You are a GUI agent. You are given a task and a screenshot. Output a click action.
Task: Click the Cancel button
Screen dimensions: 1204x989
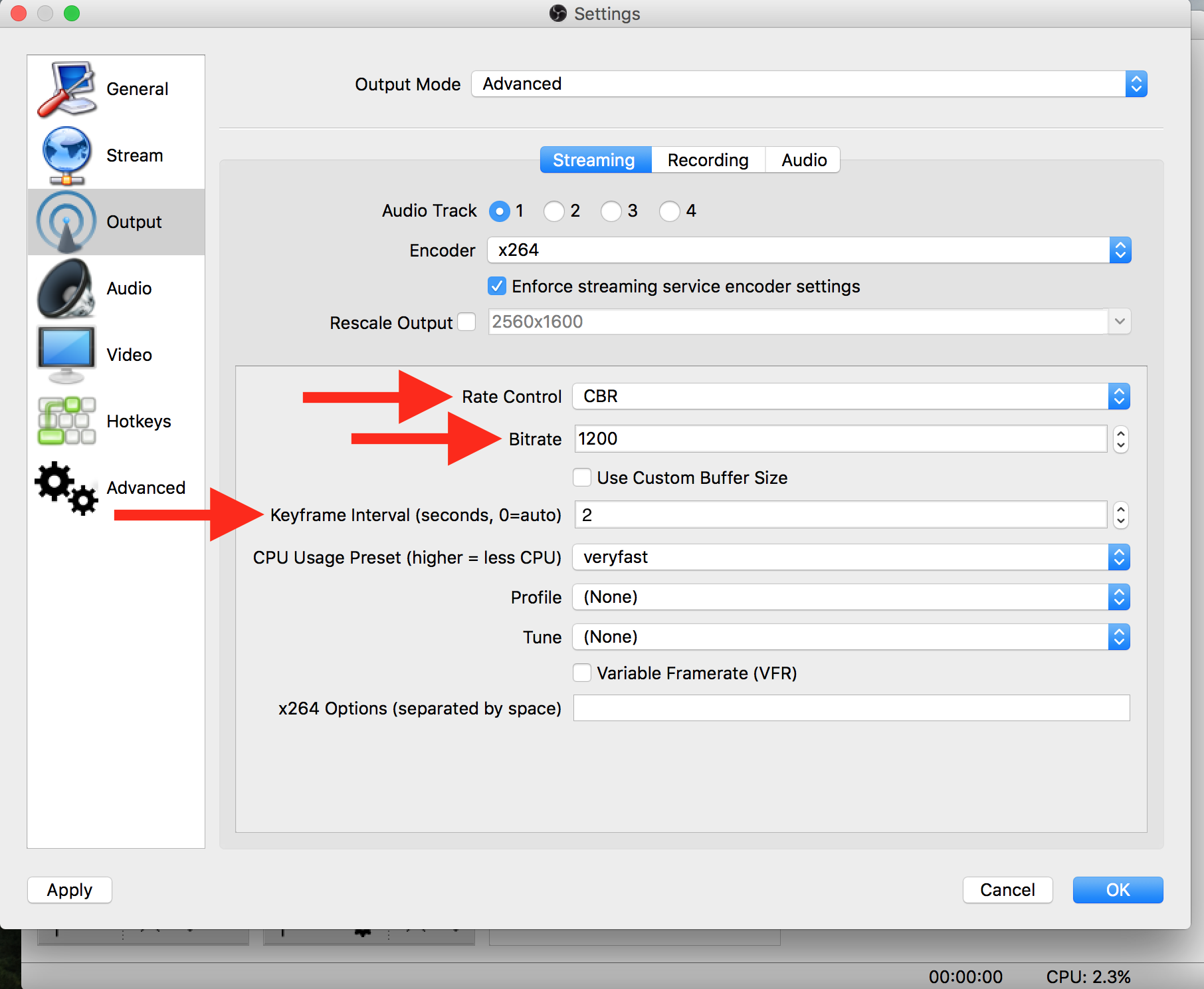pos(1008,890)
